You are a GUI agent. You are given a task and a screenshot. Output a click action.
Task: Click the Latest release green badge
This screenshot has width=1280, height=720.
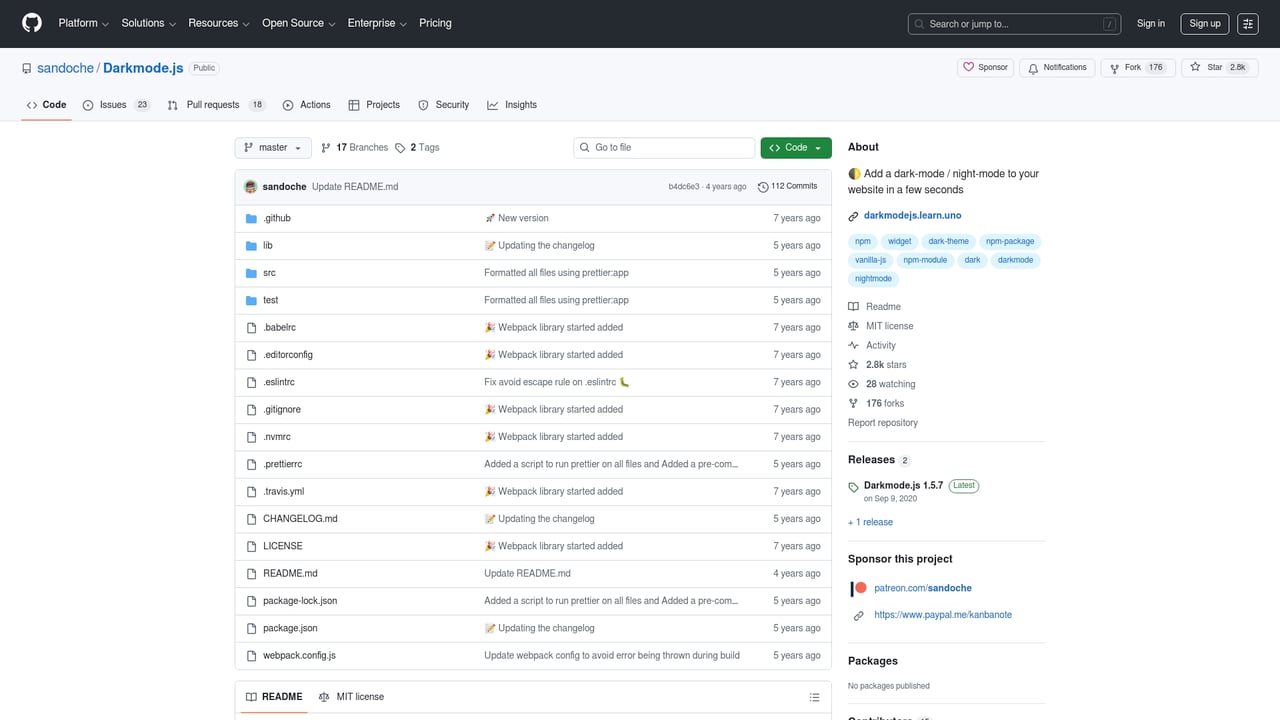[963, 485]
